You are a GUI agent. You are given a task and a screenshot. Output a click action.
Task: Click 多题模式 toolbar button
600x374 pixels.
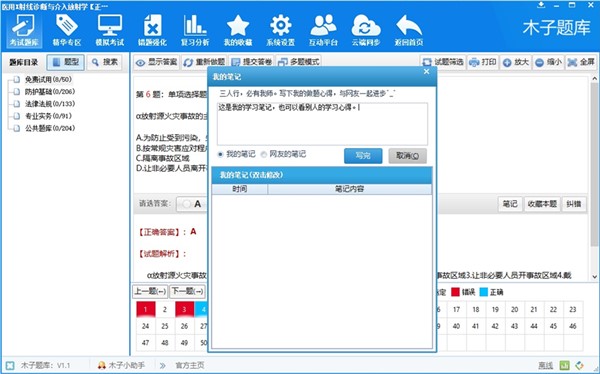click(x=298, y=62)
